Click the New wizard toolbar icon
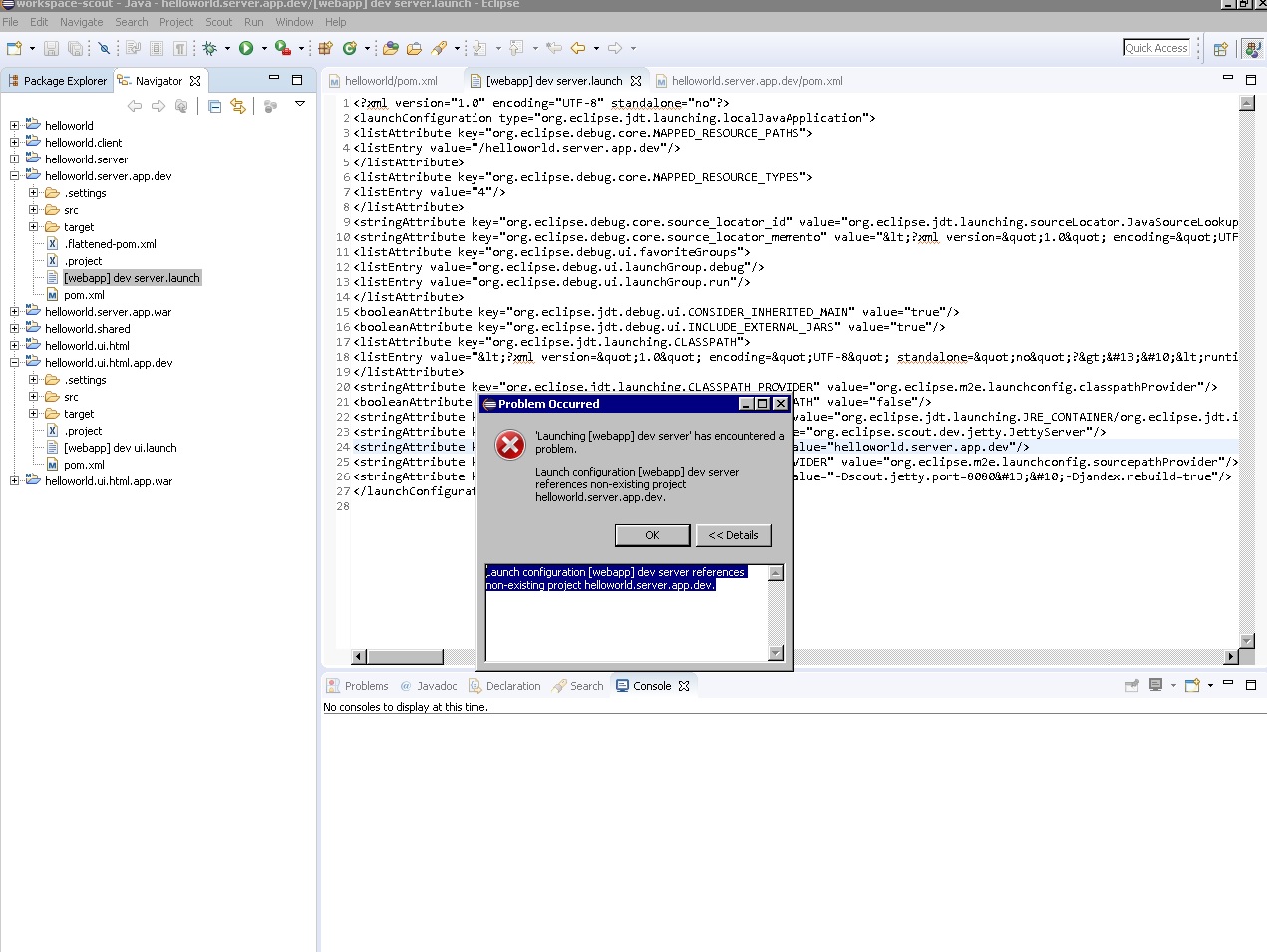This screenshot has width=1267, height=952. pyautogui.click(x=14, y=48)
